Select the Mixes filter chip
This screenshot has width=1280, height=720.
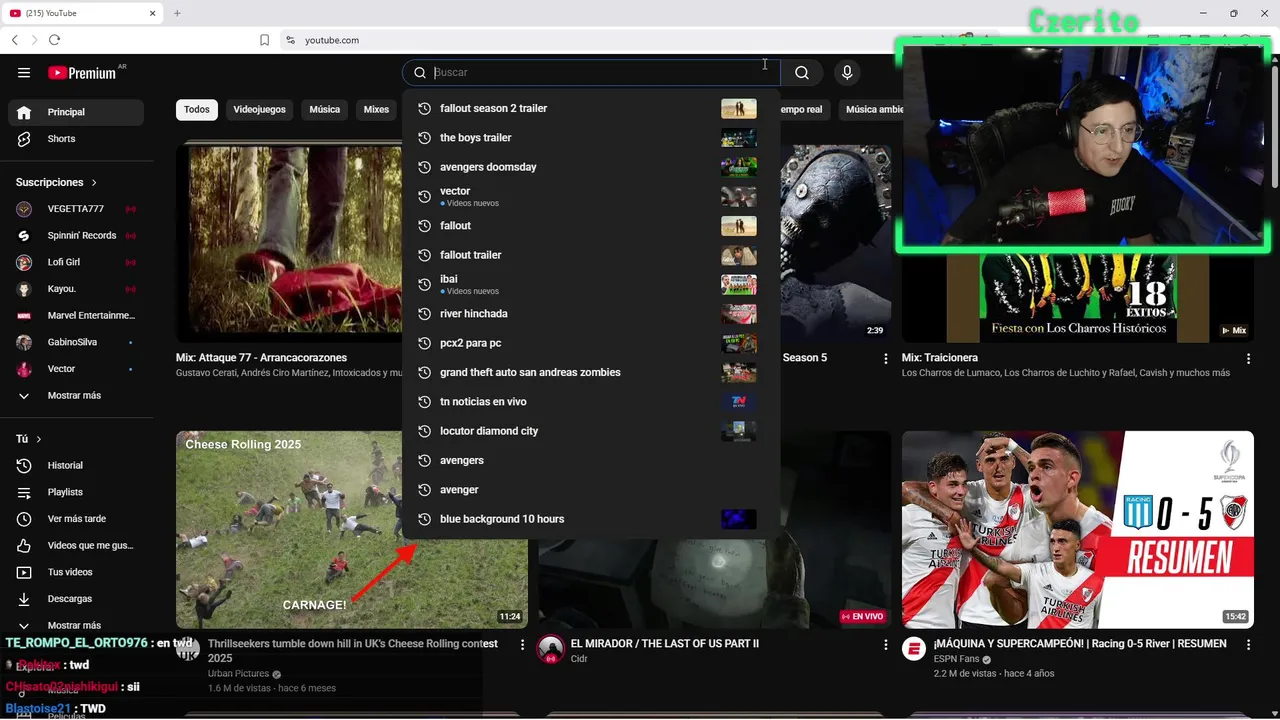(x=376, y=109)
